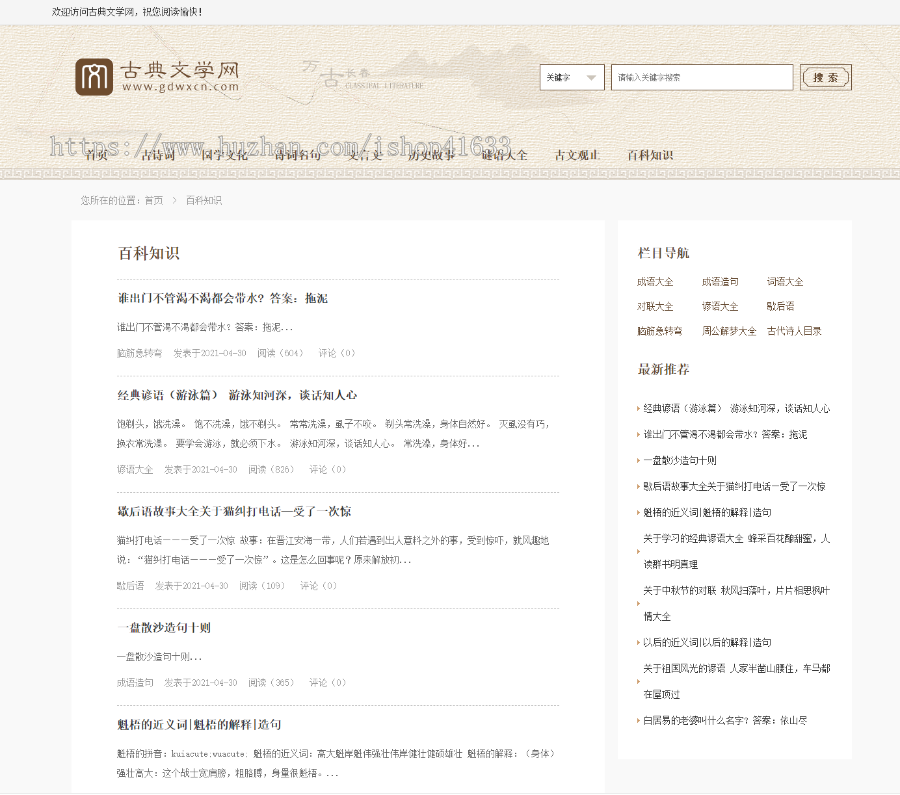Image resolution: width=900 pixels, height=795 pixels.
Task: Open the 魁梧的近义词 article title in main list
Action: pyautogui.click(x=199, y=724)
